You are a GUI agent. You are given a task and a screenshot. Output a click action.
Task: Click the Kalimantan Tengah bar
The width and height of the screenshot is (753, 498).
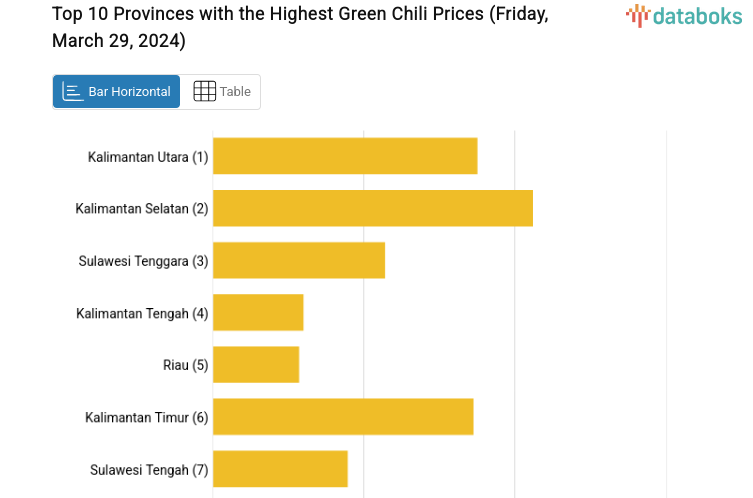tap(258, 313)
